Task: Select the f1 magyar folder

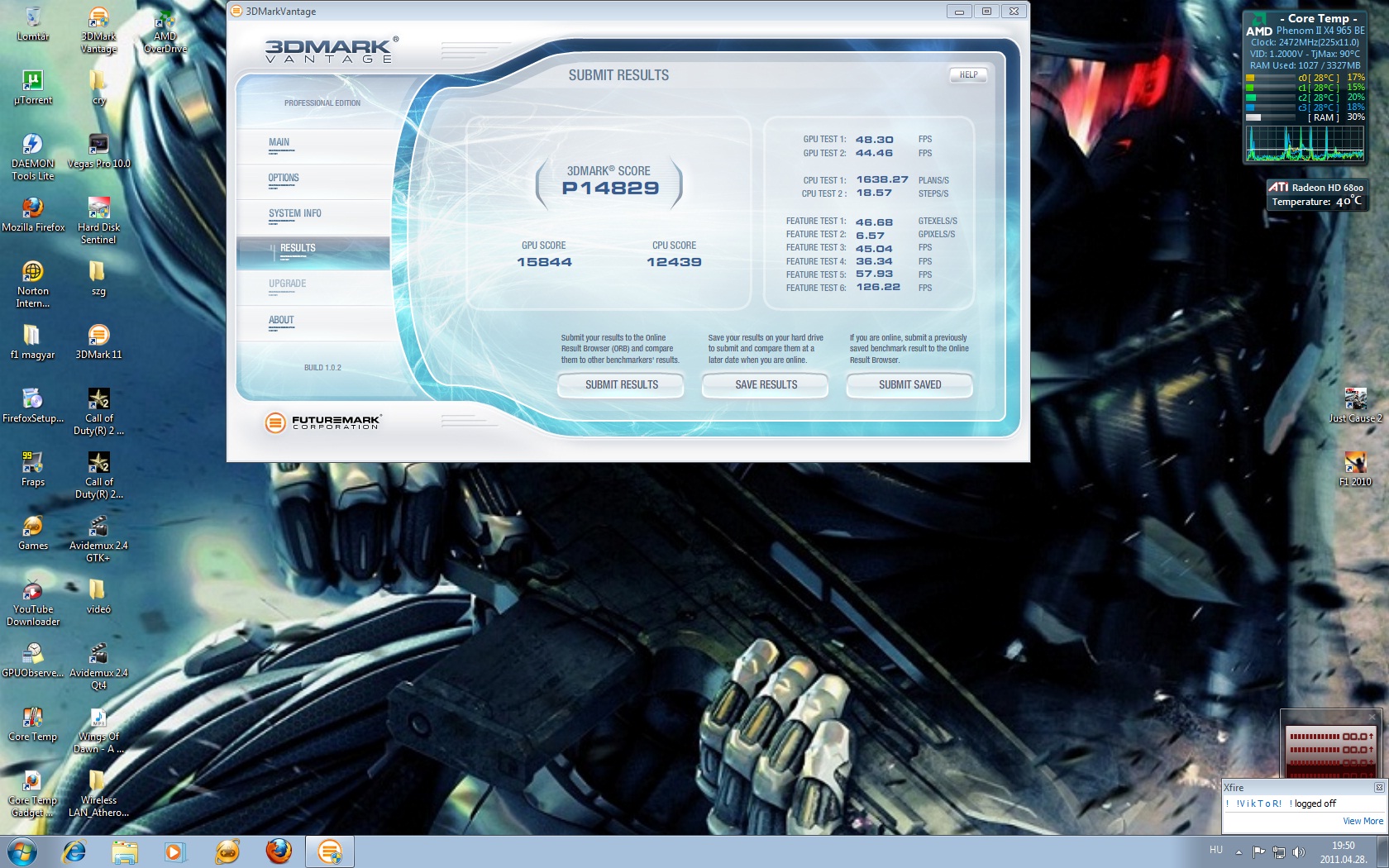Action: click(33, 342)
